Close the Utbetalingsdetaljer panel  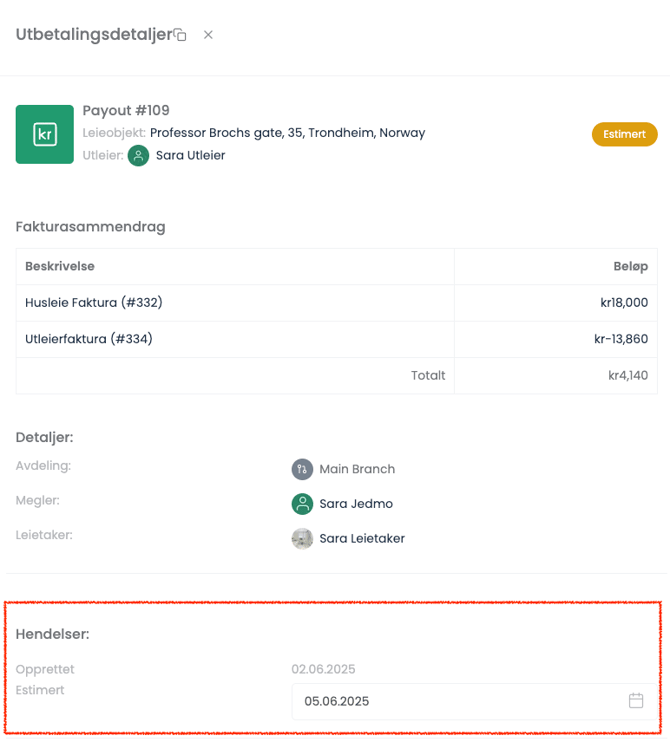tap(208, 35)
